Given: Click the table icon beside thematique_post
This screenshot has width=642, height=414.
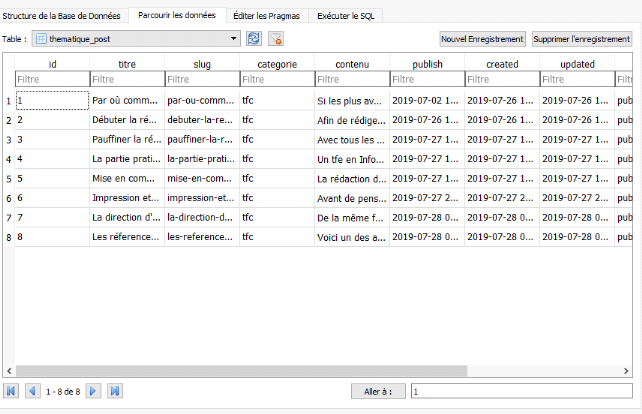Looking at the screenshot, I should (41, 39).
